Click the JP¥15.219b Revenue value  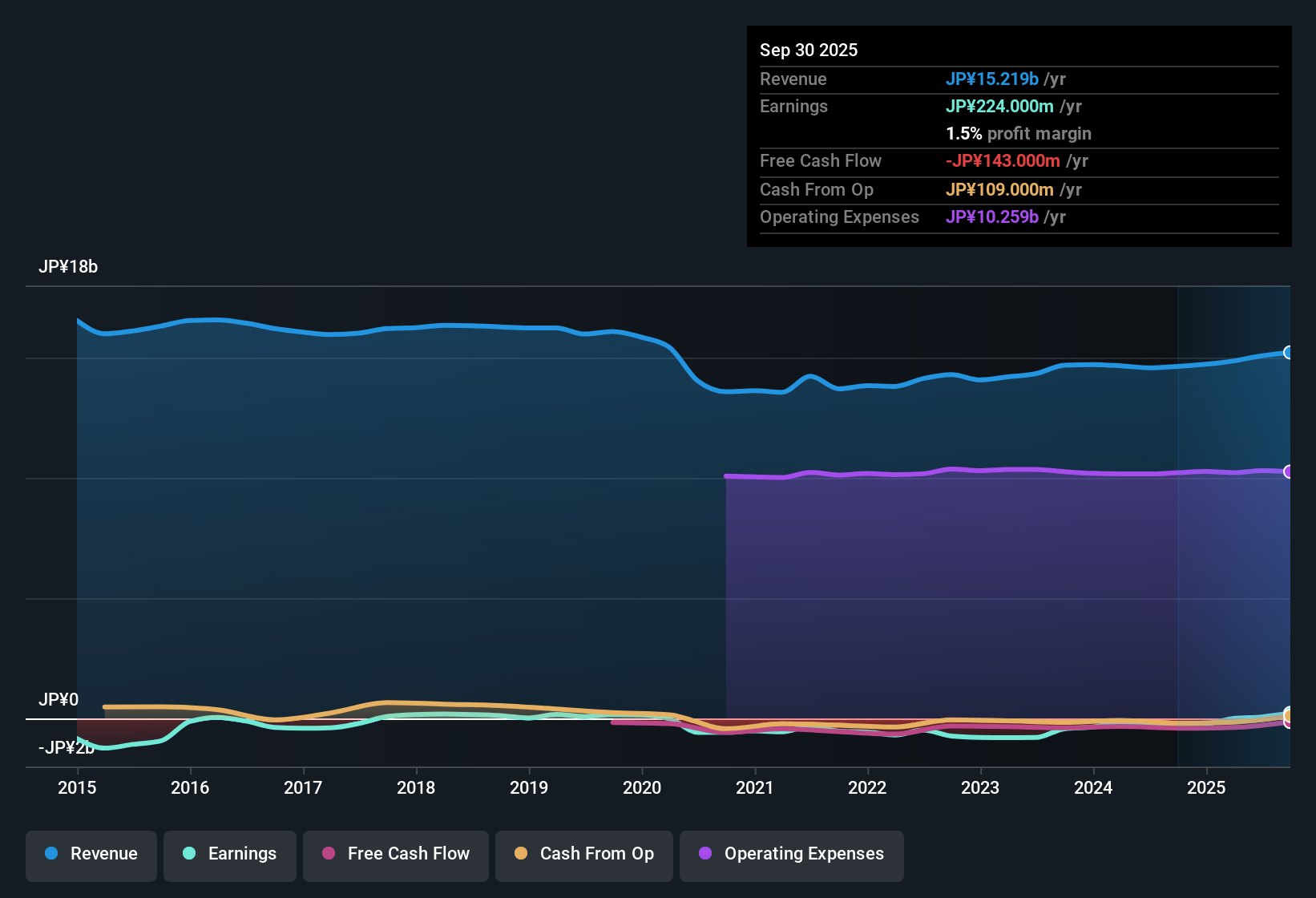click(x=992, y=79)
